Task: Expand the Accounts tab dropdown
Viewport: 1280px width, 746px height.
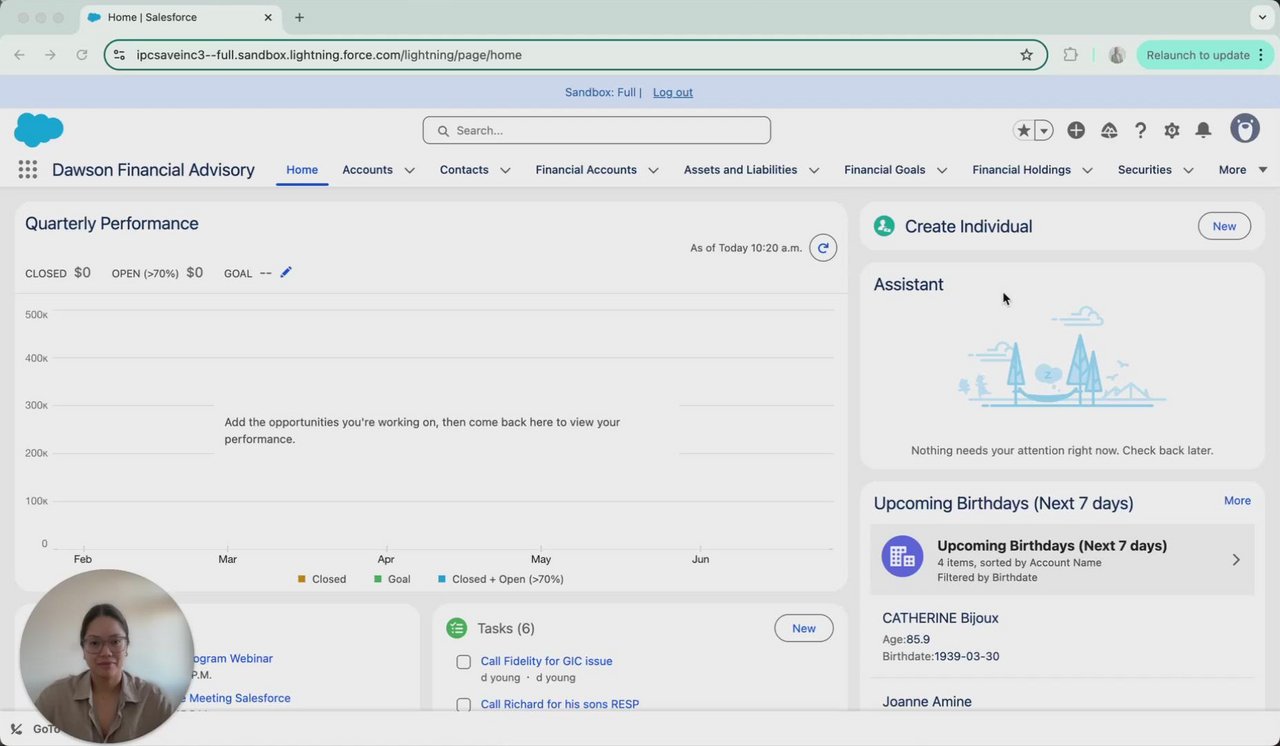Action: point(409,170)
